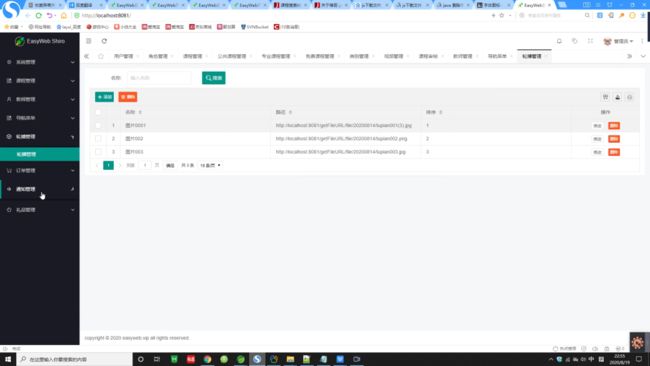Switch to the 专业课程管理 tab
Viewport: 650px width, 366px height.
pyautogui.click(x=276, y=56)
